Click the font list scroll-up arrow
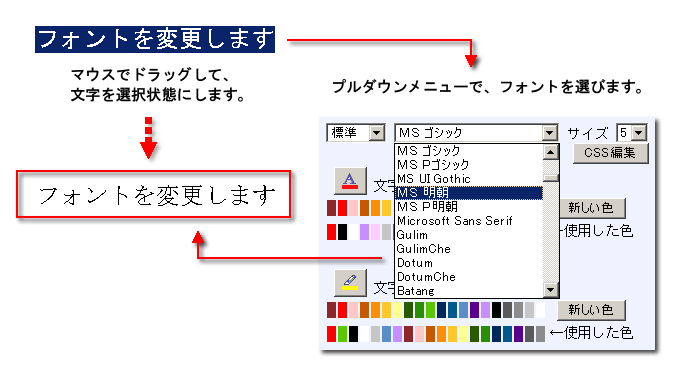This screenshot has height=380, width=680. click(550, 152)
